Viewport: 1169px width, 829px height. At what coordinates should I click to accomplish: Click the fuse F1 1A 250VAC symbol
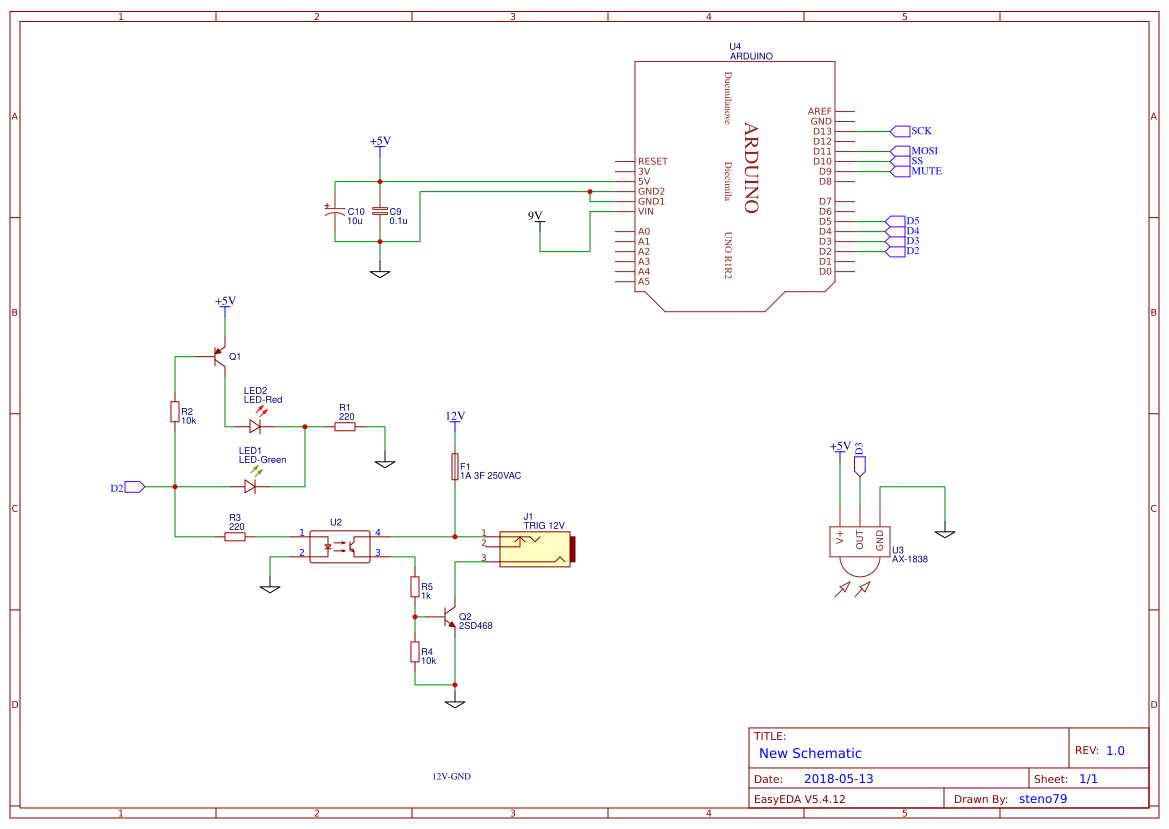pos(455,468)
